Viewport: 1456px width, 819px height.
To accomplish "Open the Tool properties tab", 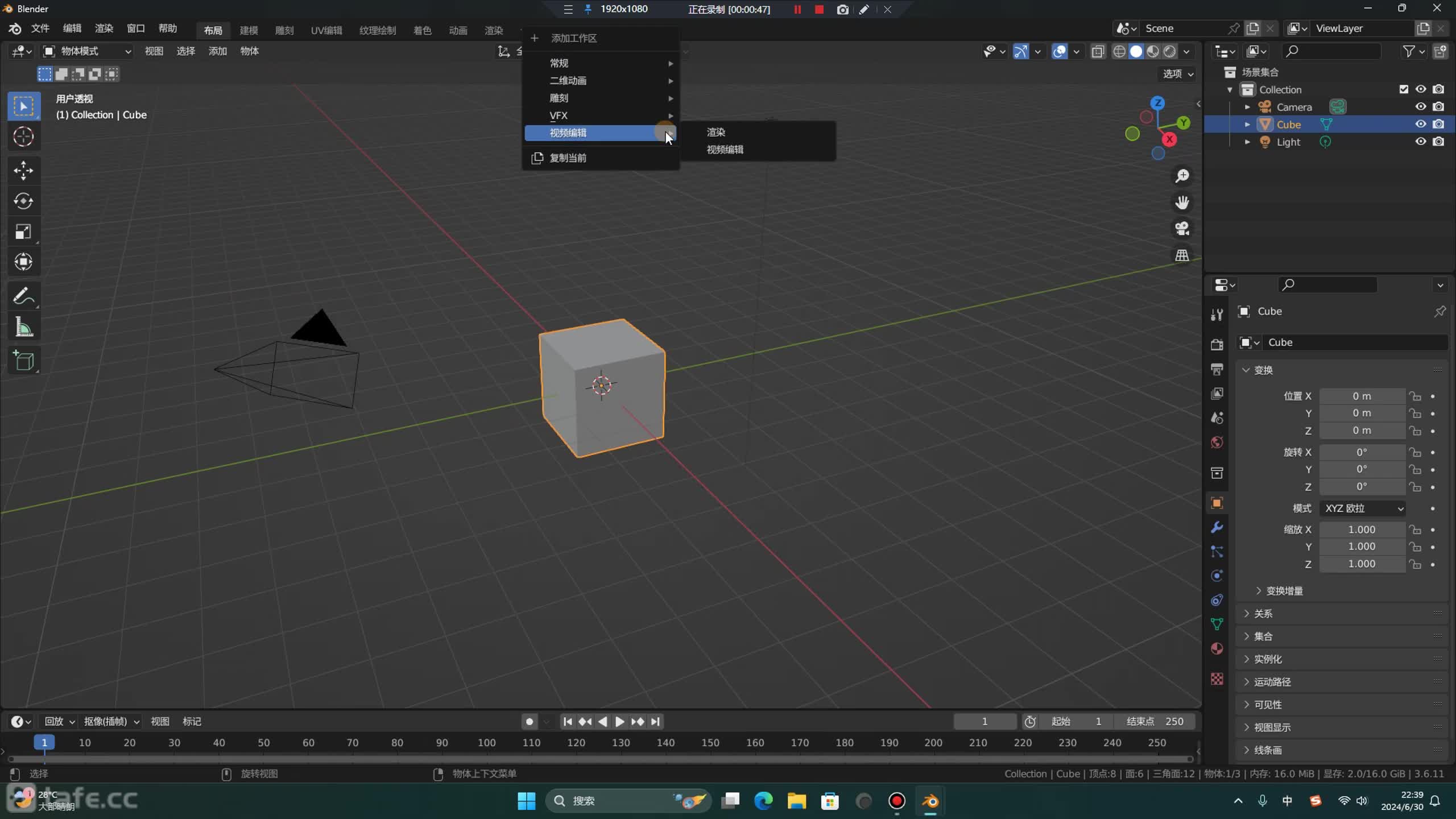I will click(x=1217, y=315).
